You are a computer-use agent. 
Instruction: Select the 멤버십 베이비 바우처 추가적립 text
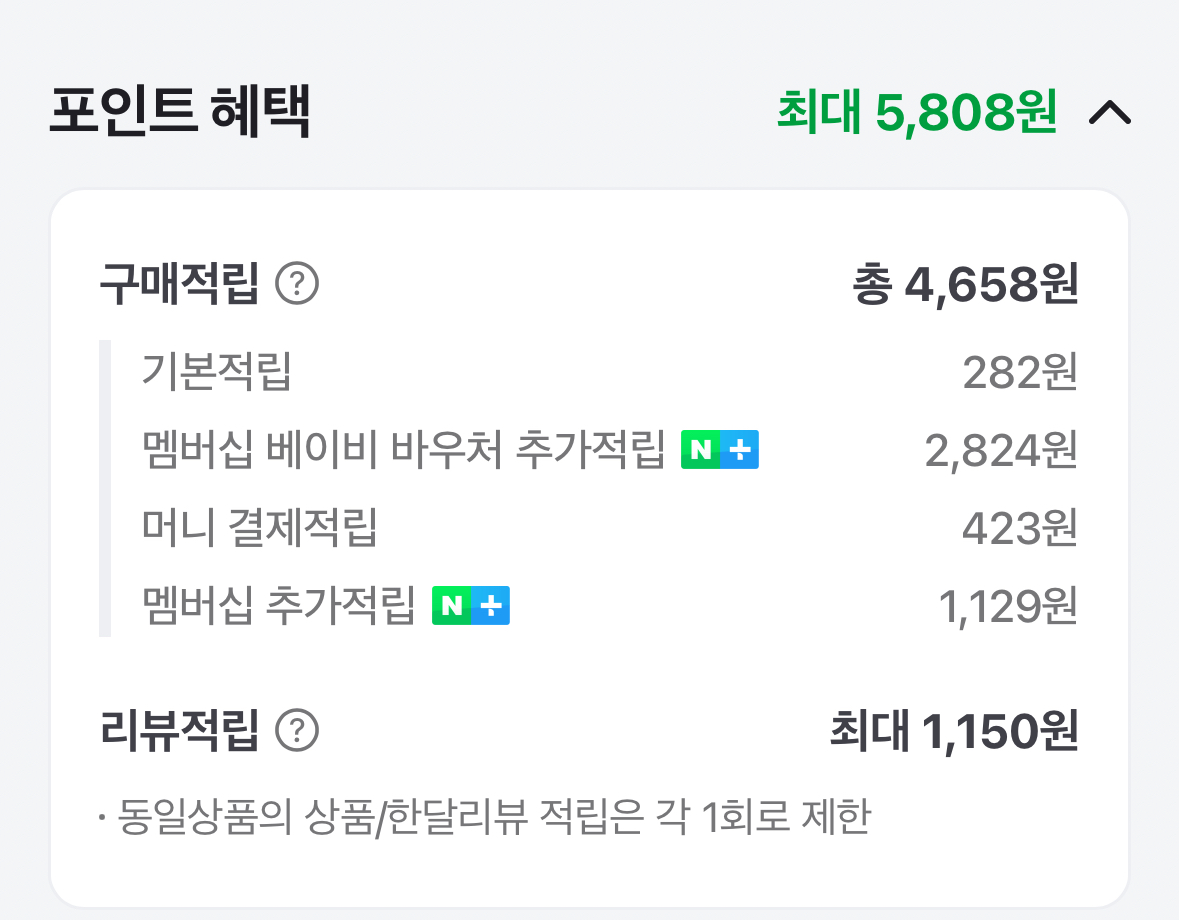[x=404, y=451]
